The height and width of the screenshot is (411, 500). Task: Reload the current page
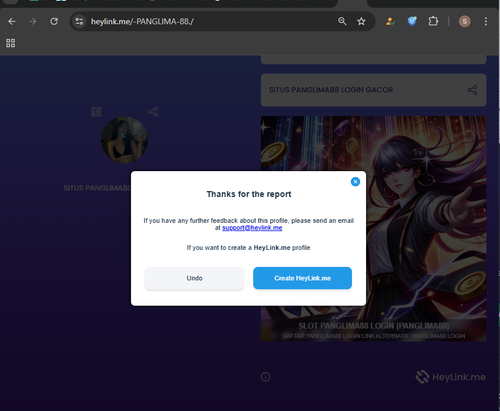point(54,22)
